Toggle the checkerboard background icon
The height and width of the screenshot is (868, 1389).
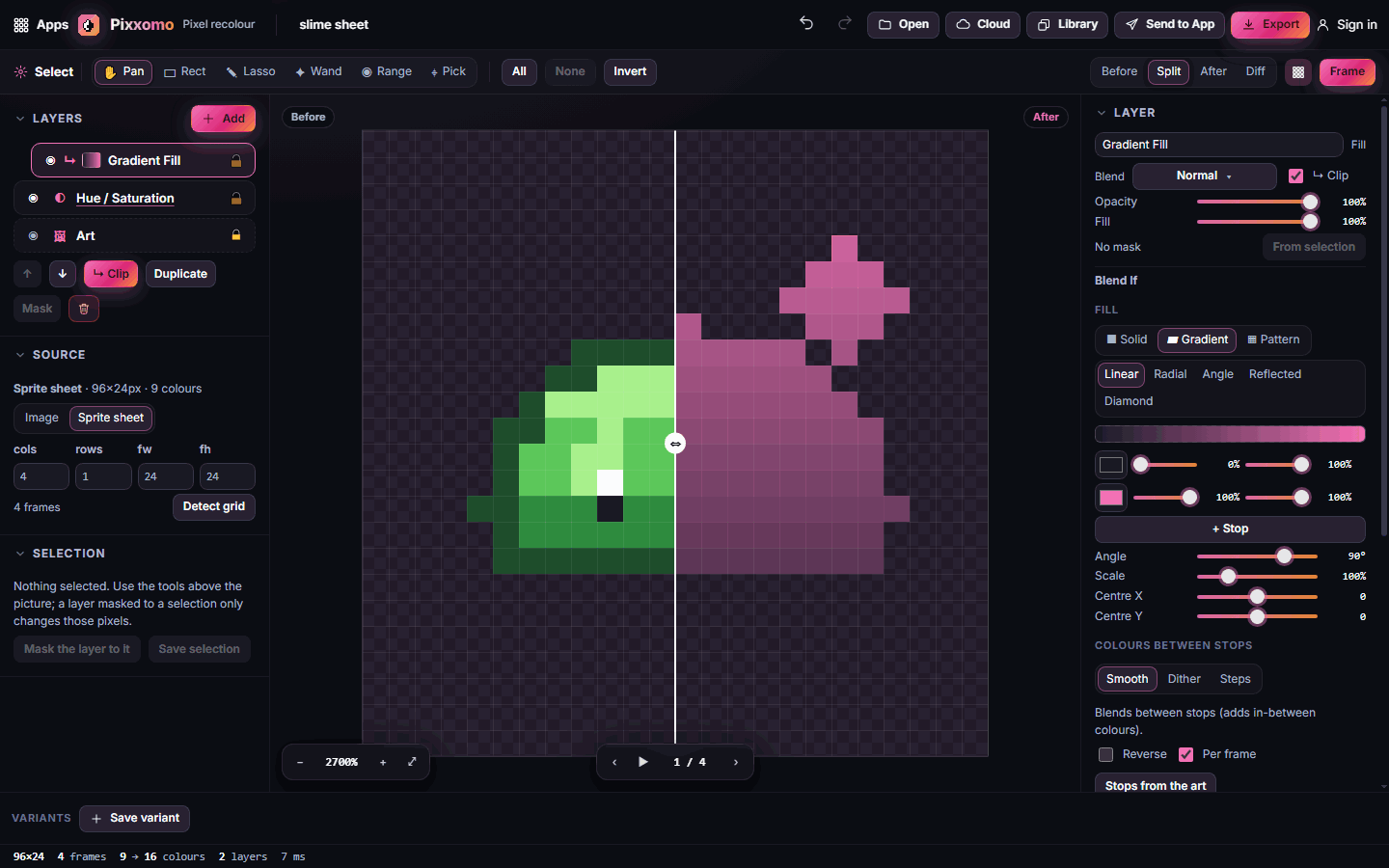[1298, 71]
